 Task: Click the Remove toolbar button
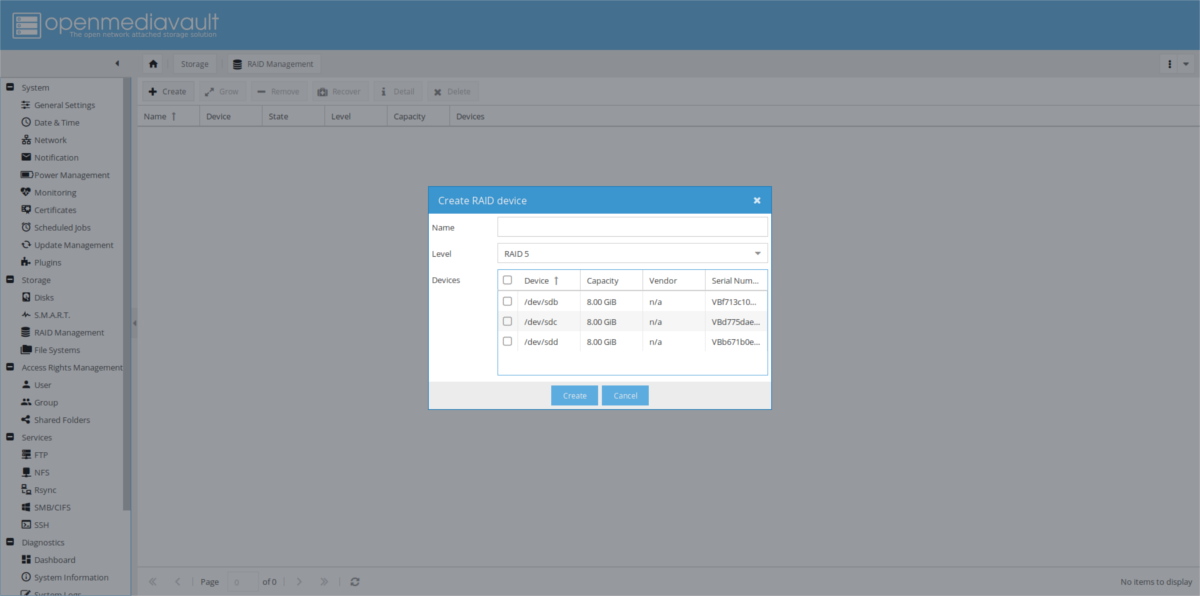(278, 91)
